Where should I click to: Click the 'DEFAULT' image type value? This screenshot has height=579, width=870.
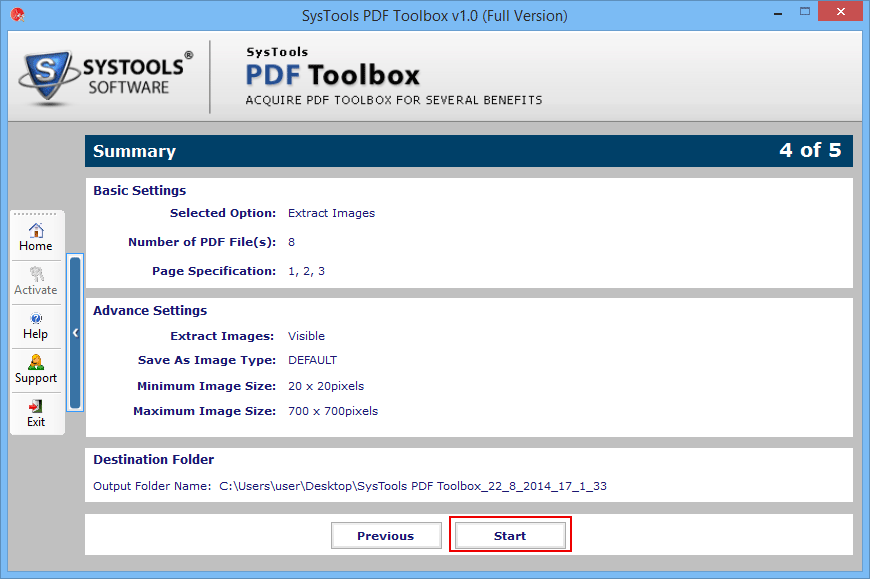tap(312, 360)
